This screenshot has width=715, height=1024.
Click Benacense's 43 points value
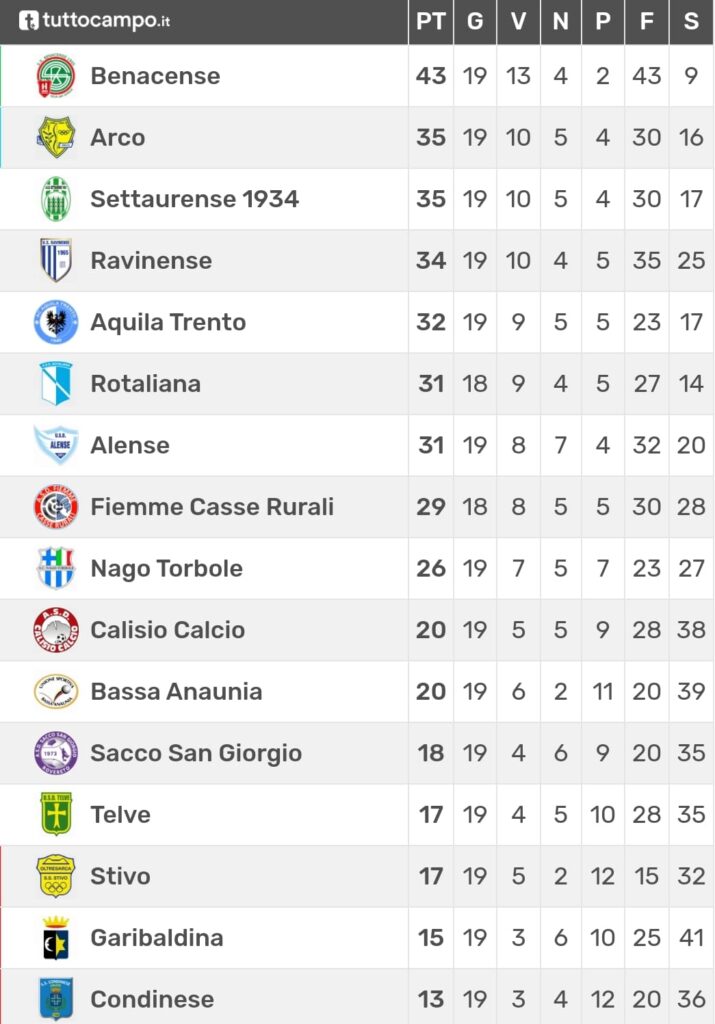(x=431, y=76)
